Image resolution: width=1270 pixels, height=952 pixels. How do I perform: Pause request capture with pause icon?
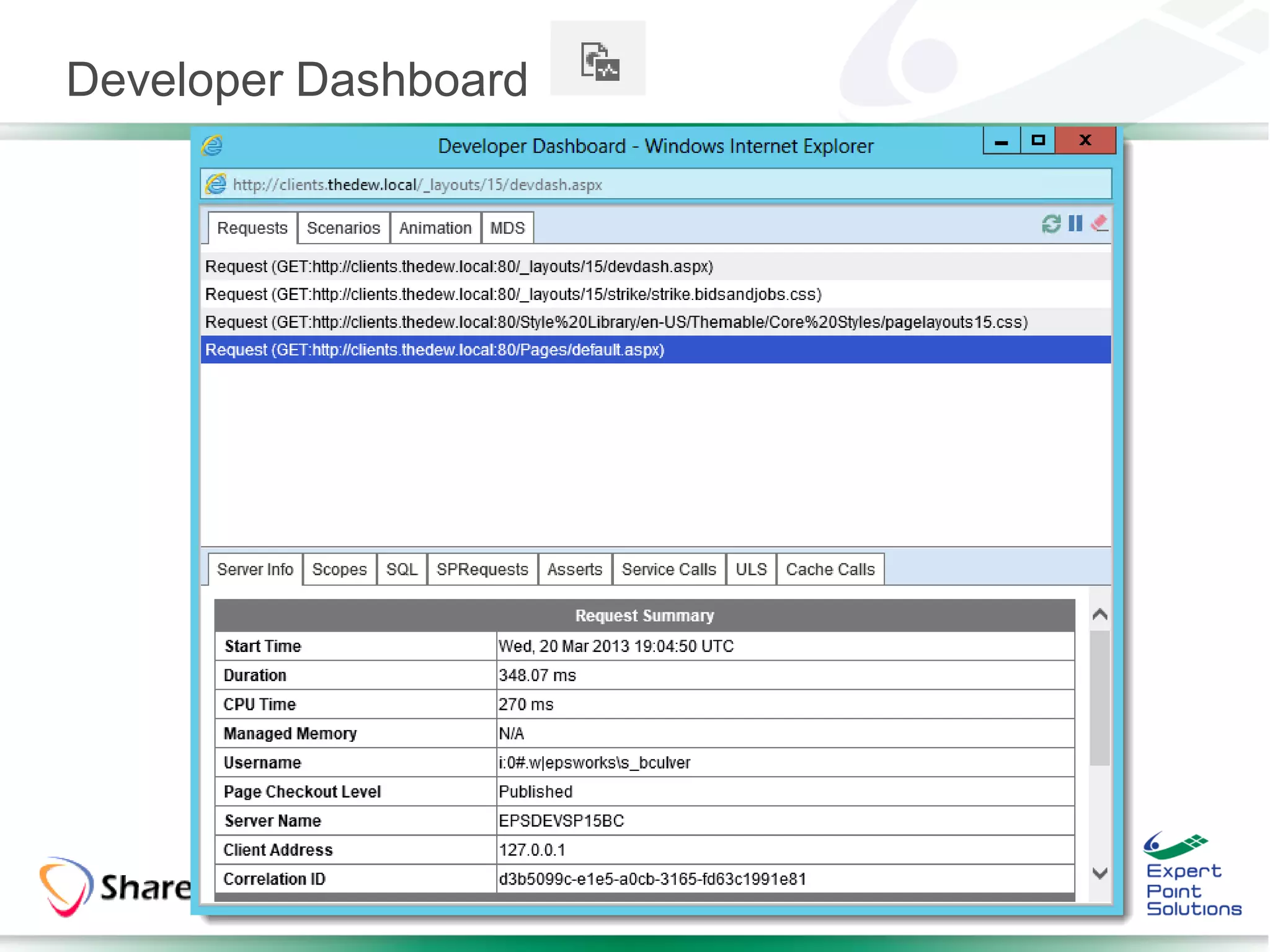point(1076,223)
